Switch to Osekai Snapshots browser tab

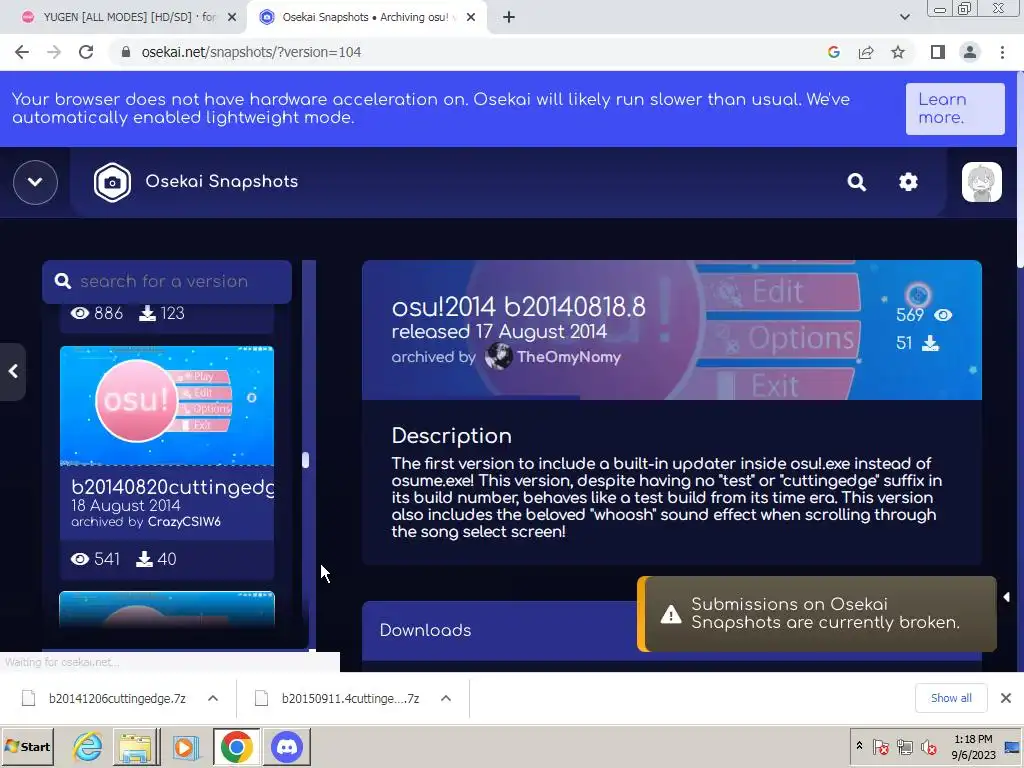click(366, 17)
